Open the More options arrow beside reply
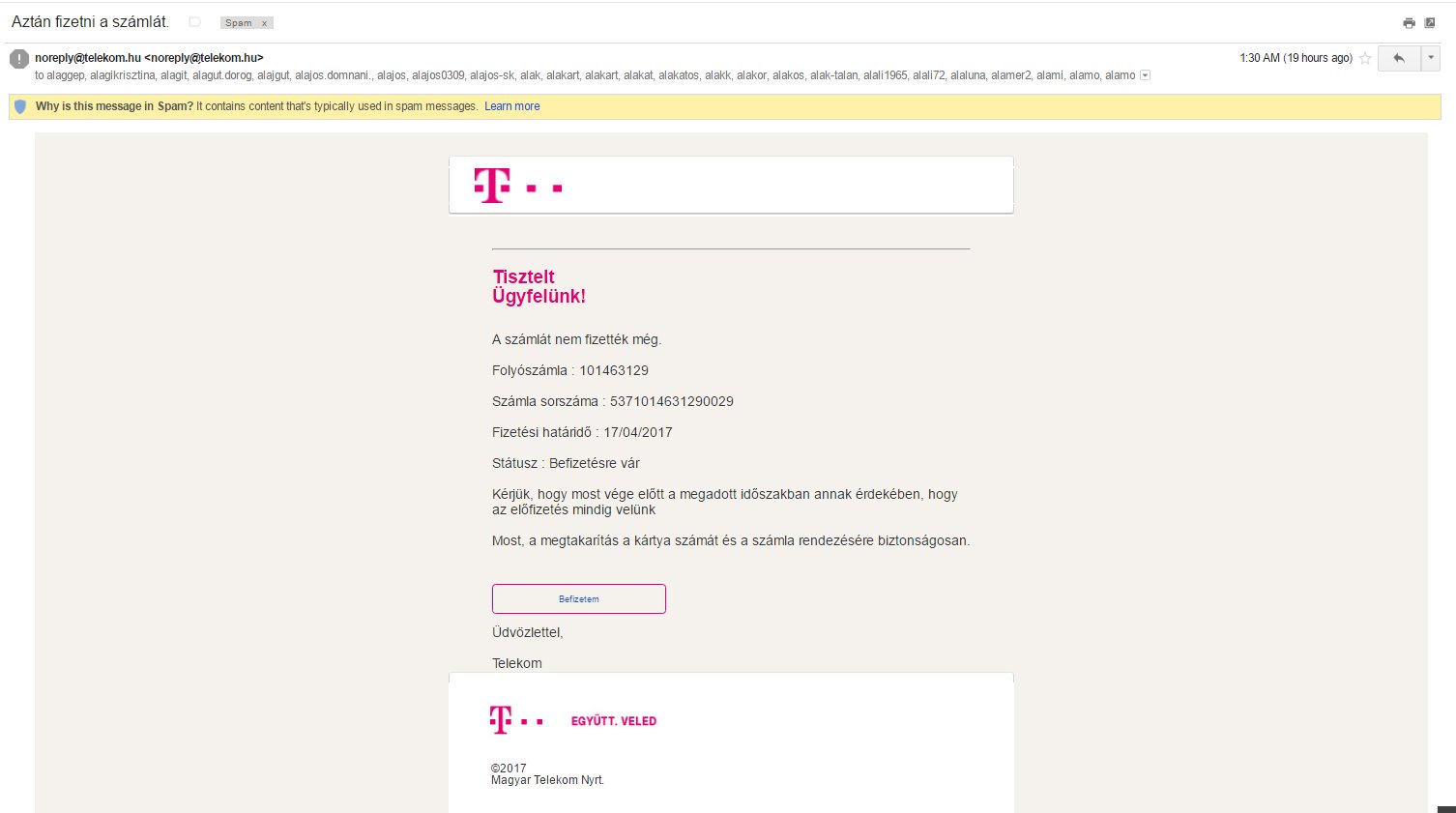The height and width of the screenshot is (813, 1456). (1431, 58)
